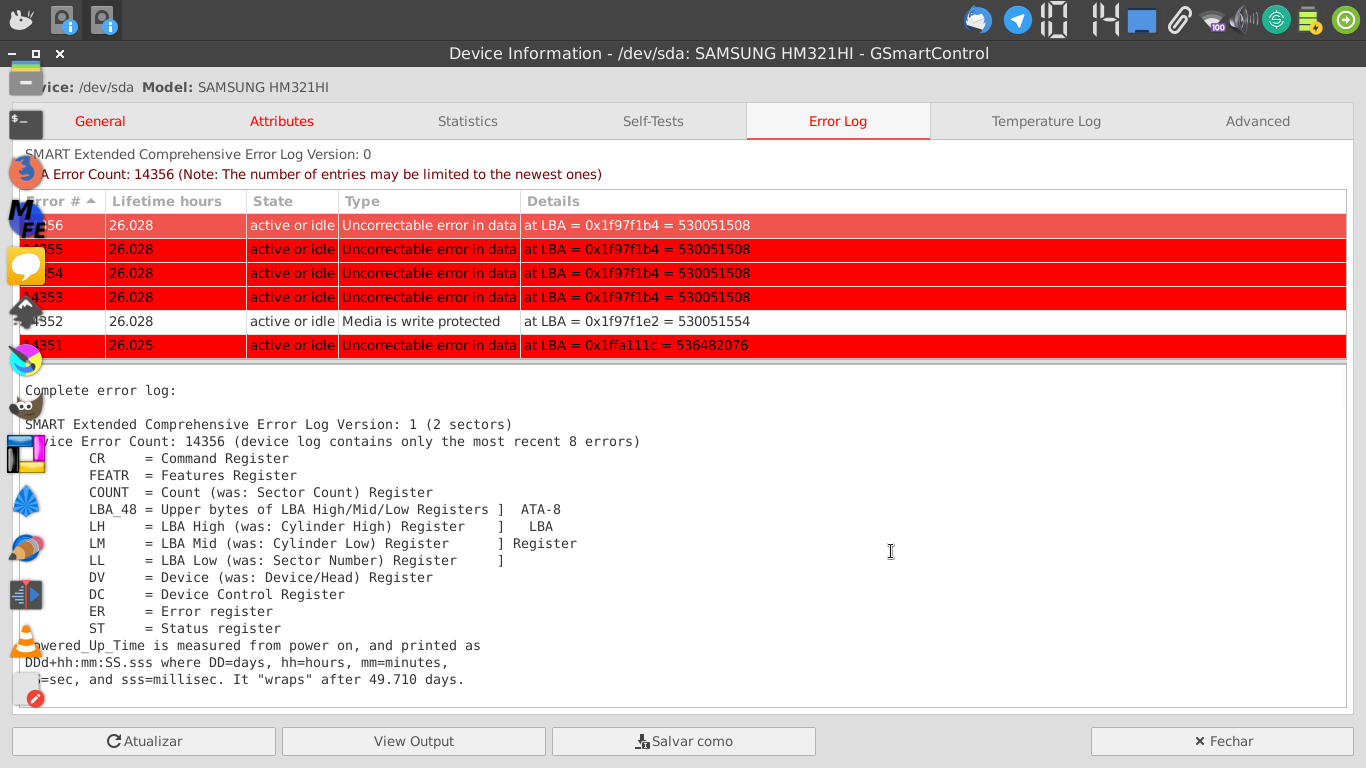Viewport: 1366px width, 768px height.
Task: Launch the terminal from the dock
Action: (26, 125)
